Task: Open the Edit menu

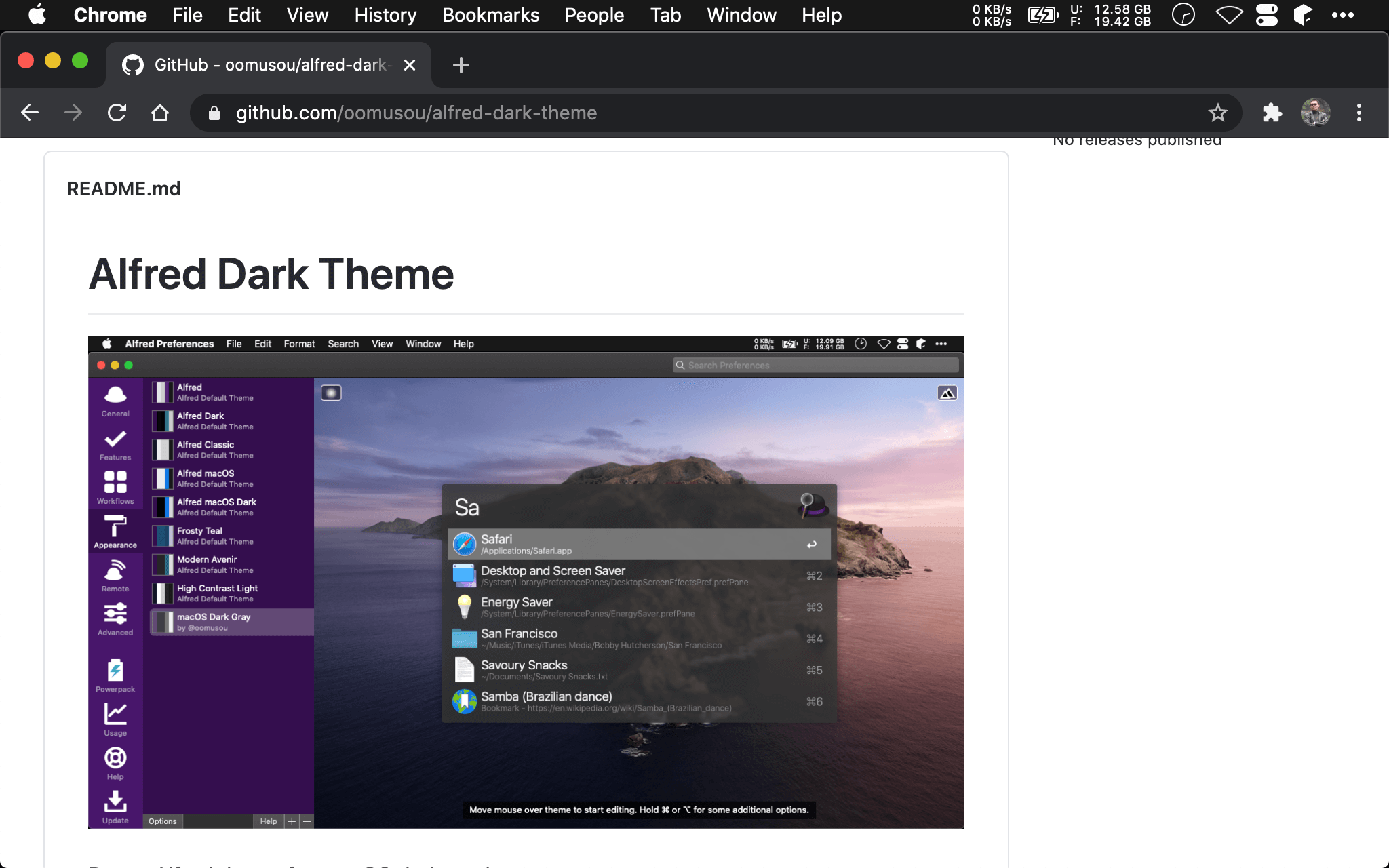Action: pos(244,15)
